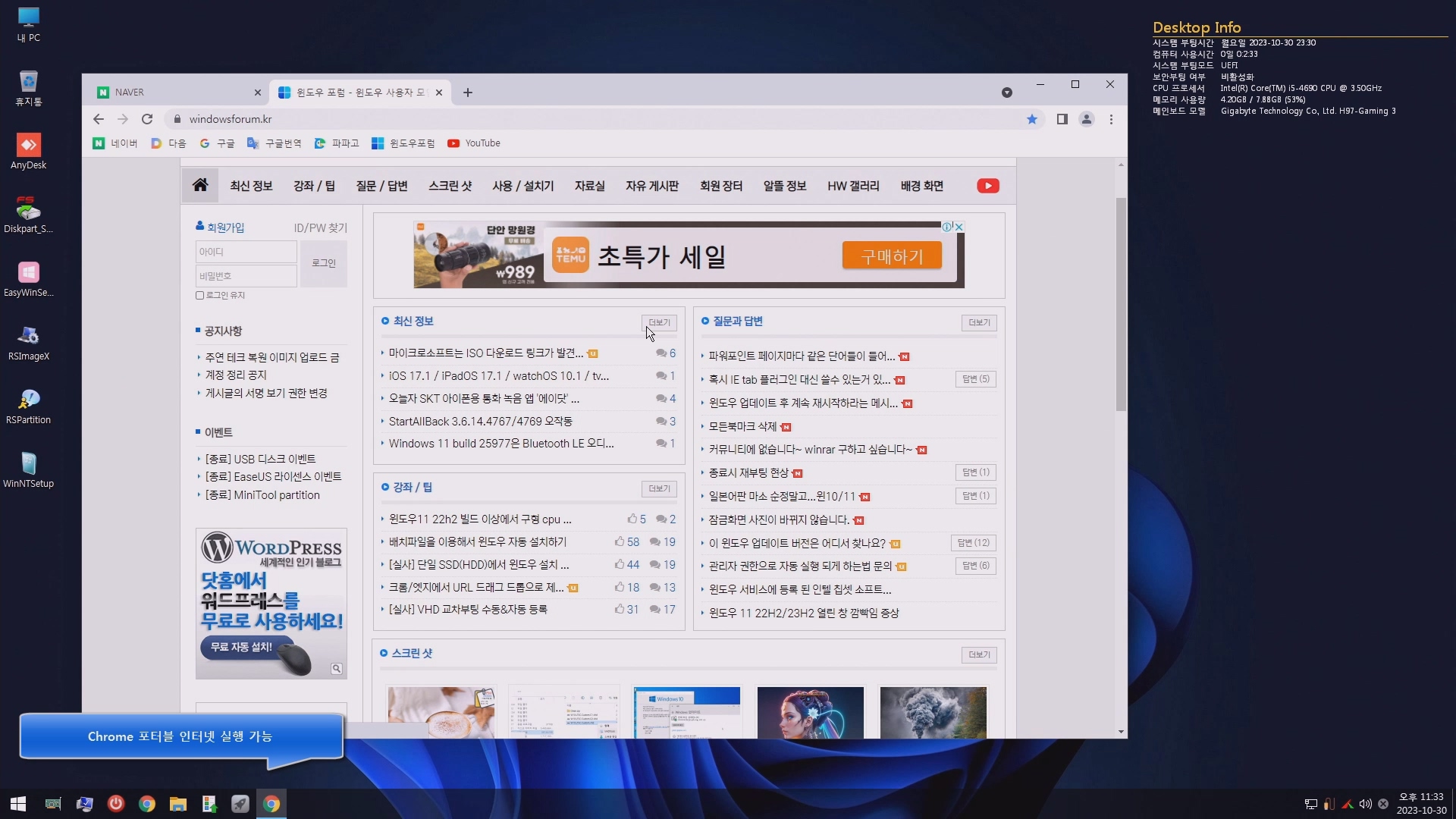The height and width of the screenshot is (819, 1456).
Task: Open 네이버 bookmark
Action: (115, 143)
